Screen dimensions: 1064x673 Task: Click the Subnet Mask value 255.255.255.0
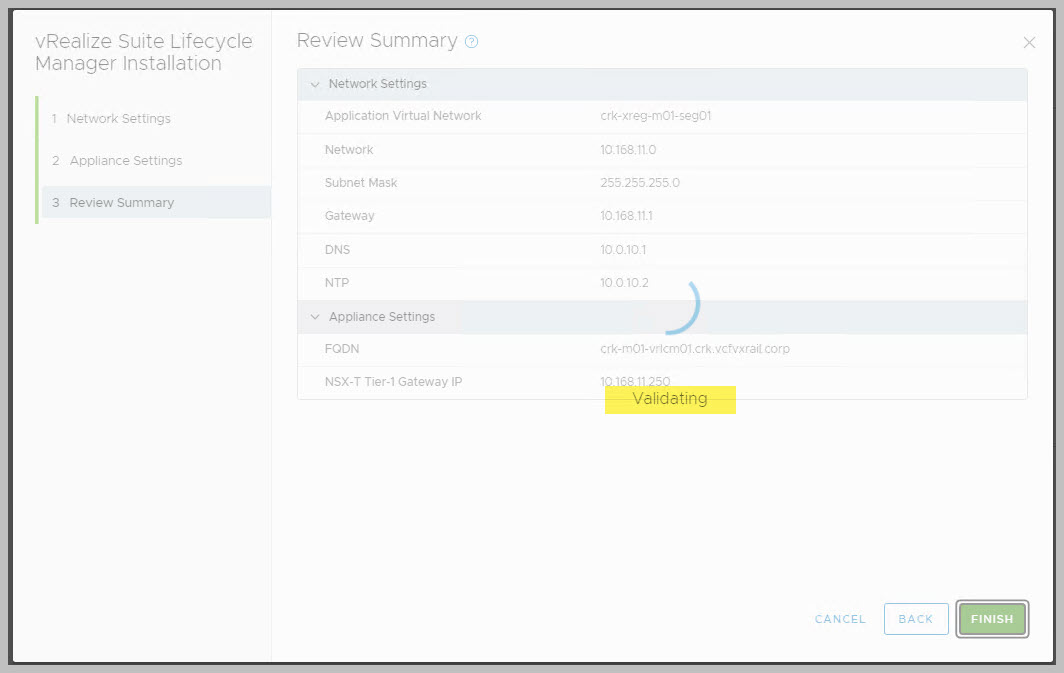click(x=639, y=183)
